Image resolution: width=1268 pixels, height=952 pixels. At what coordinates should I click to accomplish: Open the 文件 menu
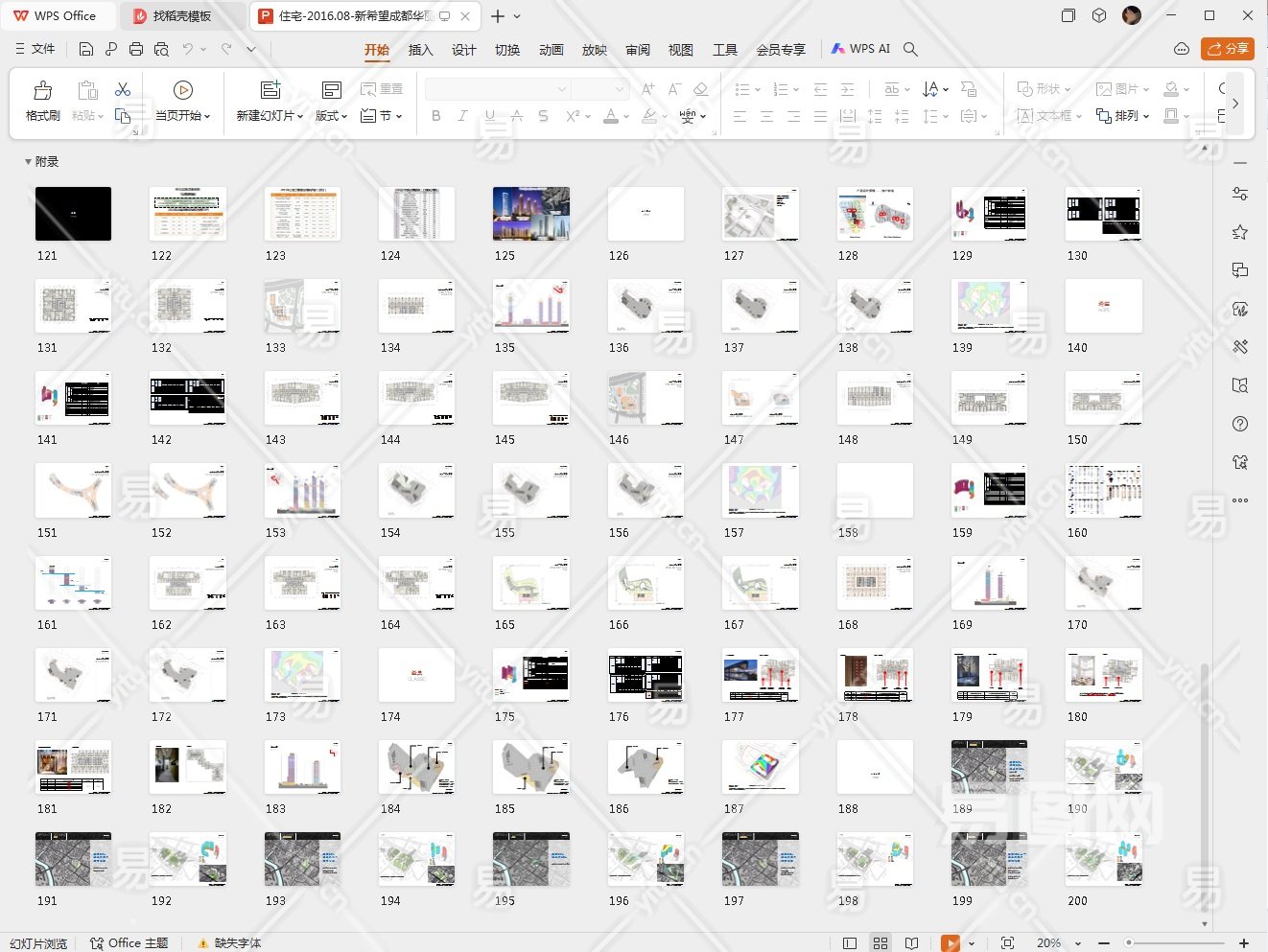35,49
